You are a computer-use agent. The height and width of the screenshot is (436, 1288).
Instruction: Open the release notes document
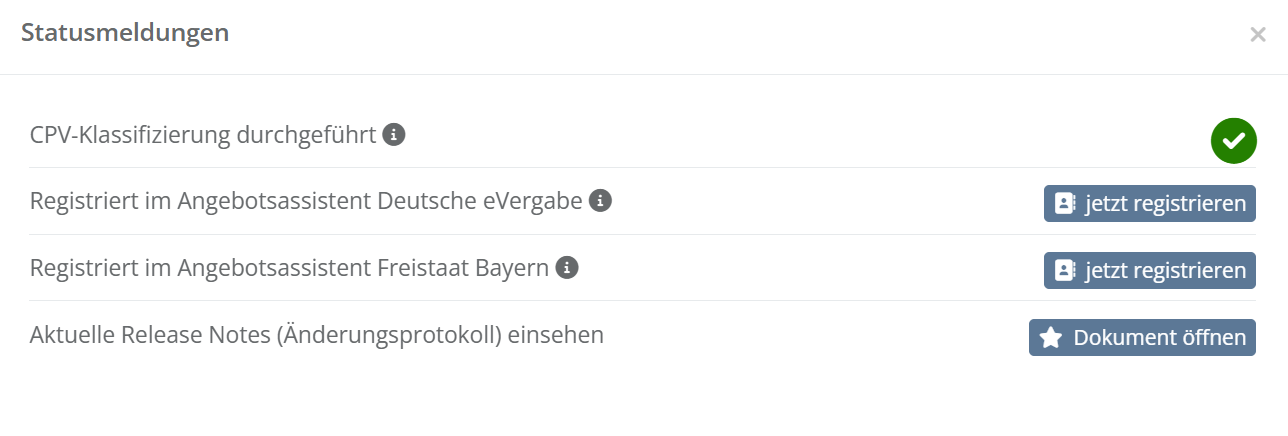(x=1142, y=338)
